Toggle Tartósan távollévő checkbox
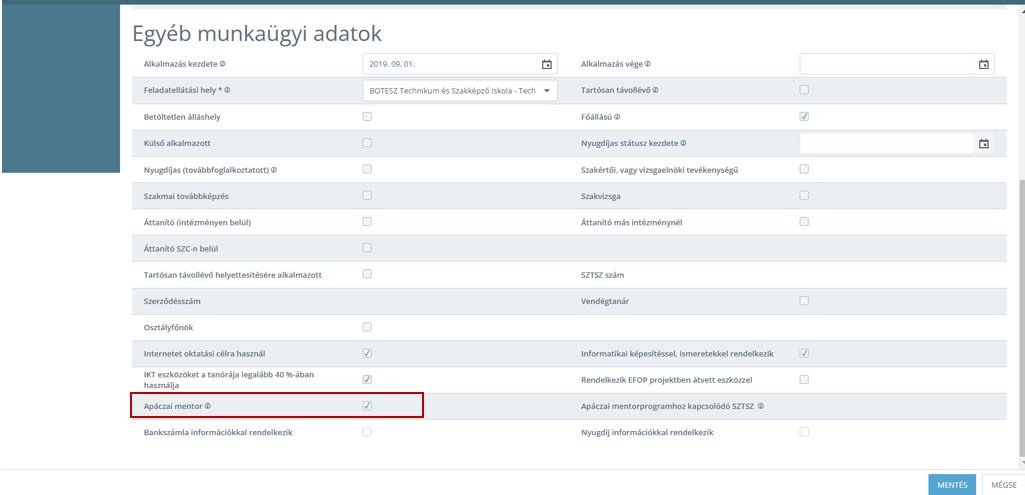 pyautogui.click(x=804, y=90)
